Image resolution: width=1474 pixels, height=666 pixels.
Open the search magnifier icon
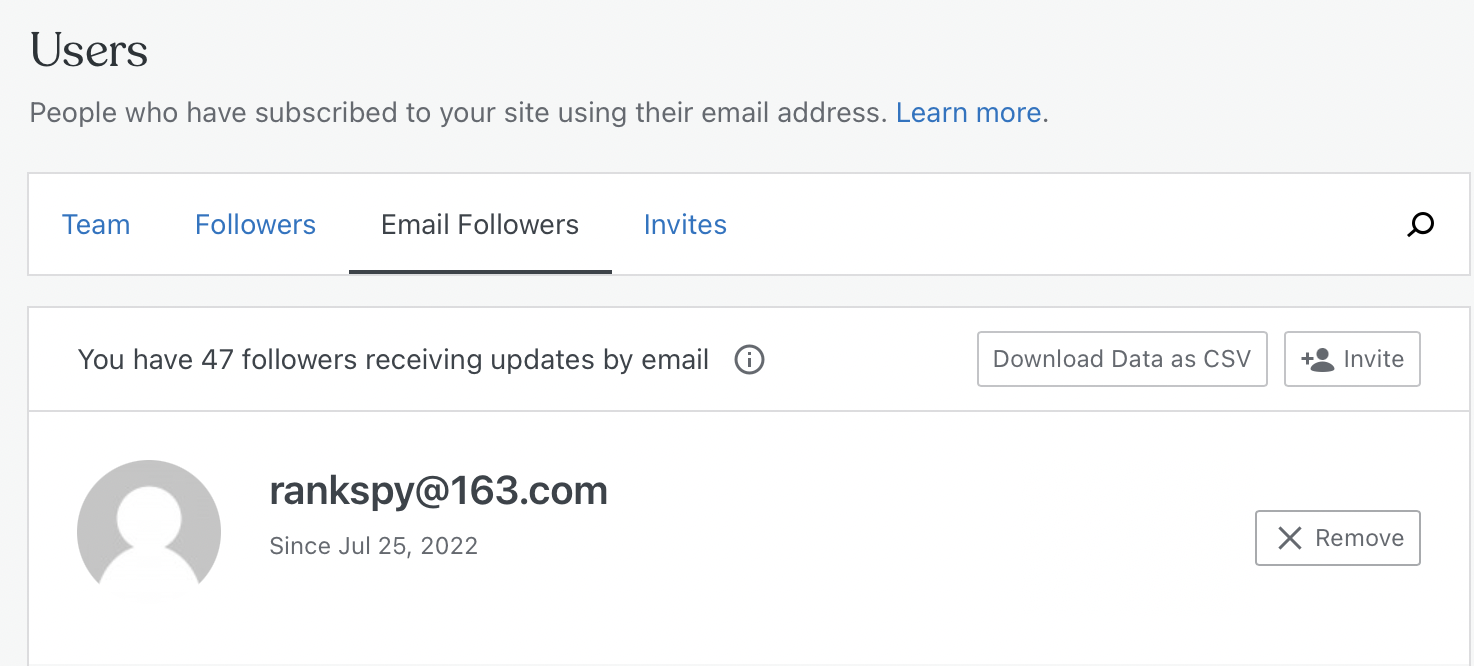(x=1420, y=225)
